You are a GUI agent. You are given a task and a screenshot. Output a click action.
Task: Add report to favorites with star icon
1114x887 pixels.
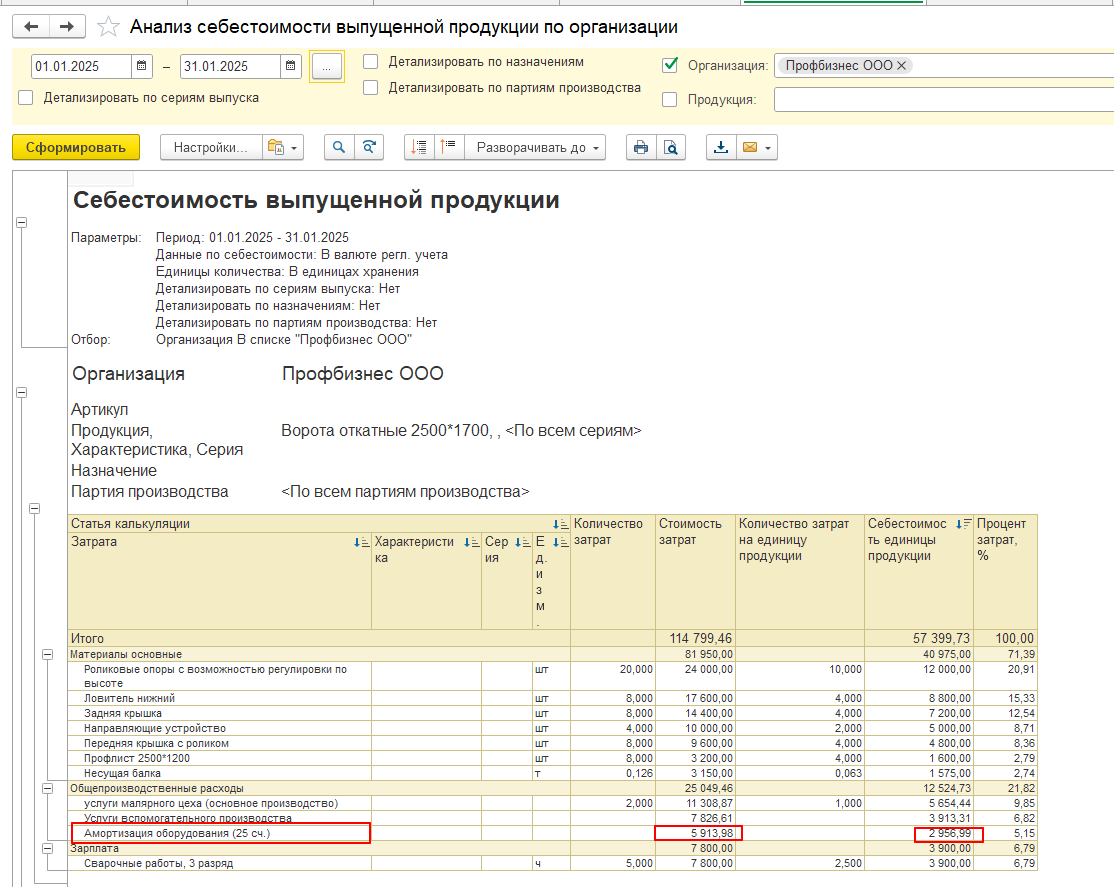(108, 27)
